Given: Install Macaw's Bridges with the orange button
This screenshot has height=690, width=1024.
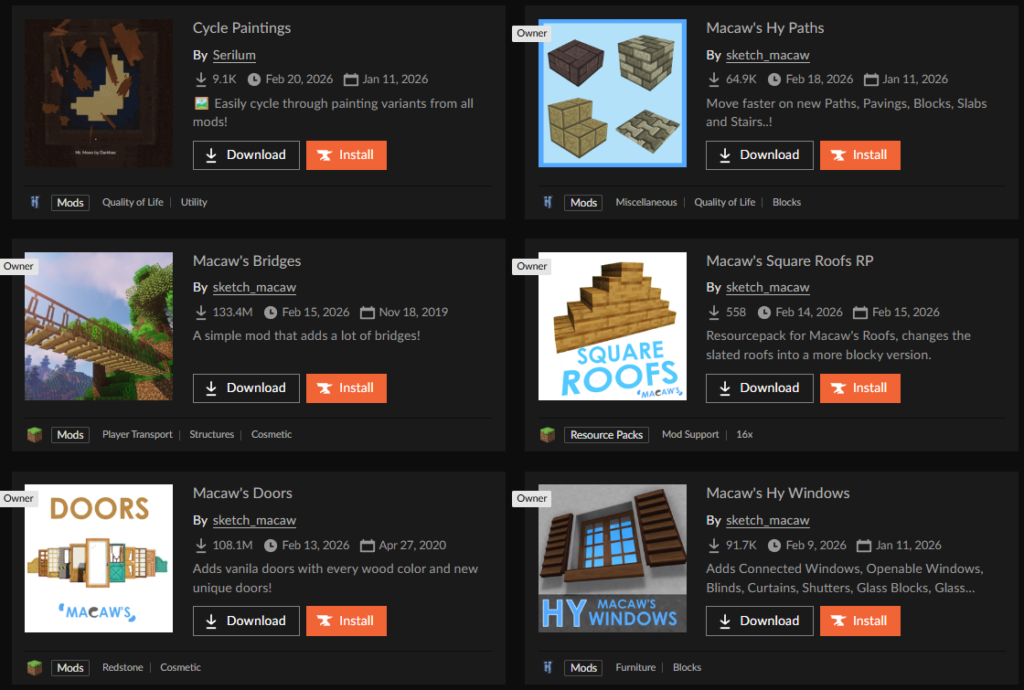Looking at the screenshot, I should (x=346, y=388).
